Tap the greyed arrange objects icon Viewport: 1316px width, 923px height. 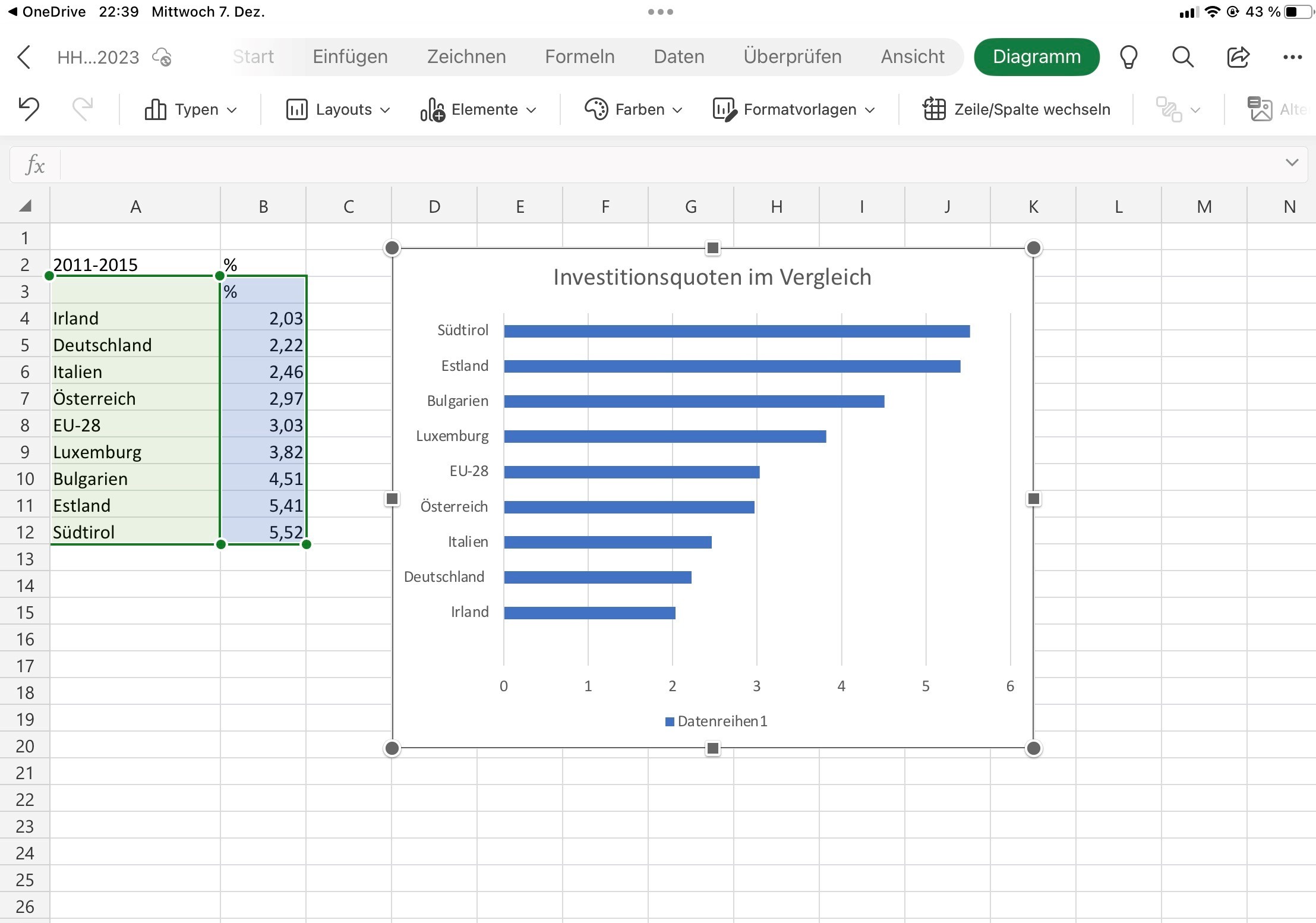click(x=1169, y=109)
